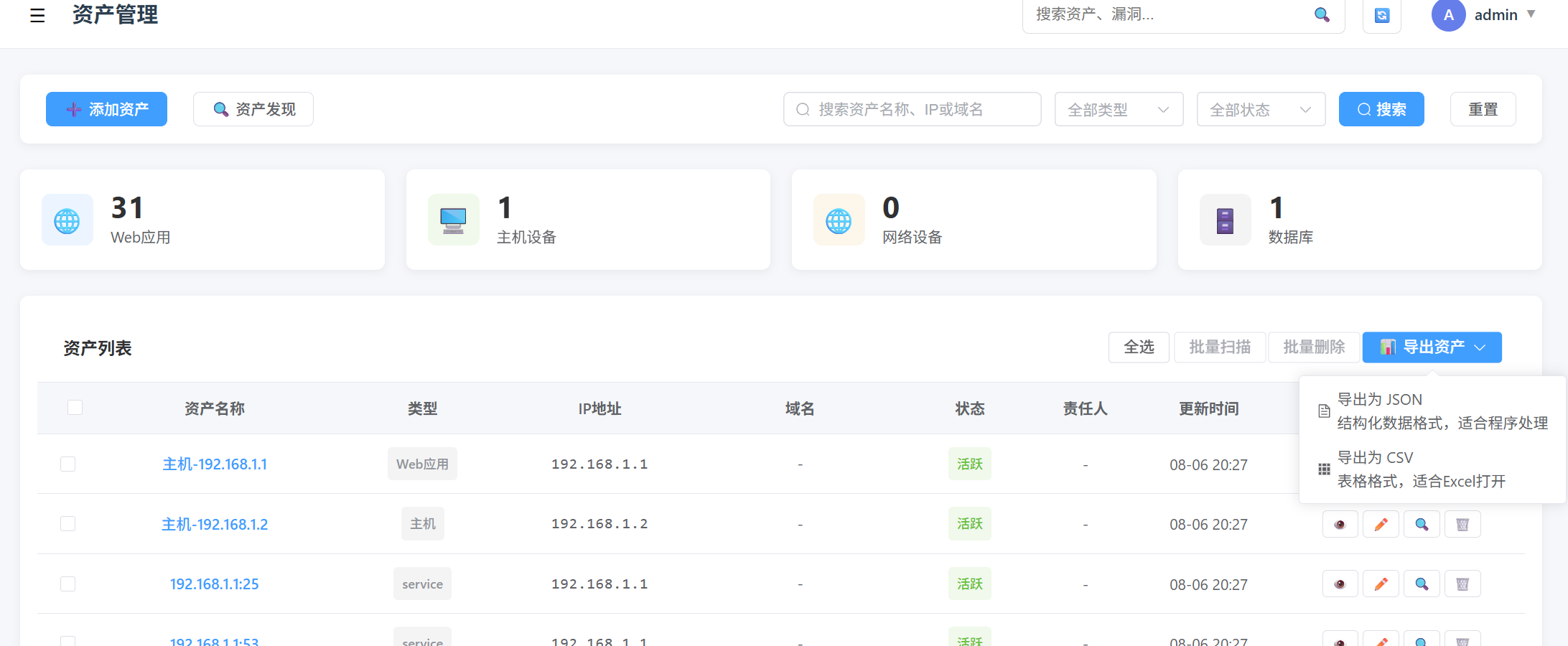The image size is (1568, 646).
Task: Expand the admin user menu
Action: pyautogui.click(x=1496, y=15)
